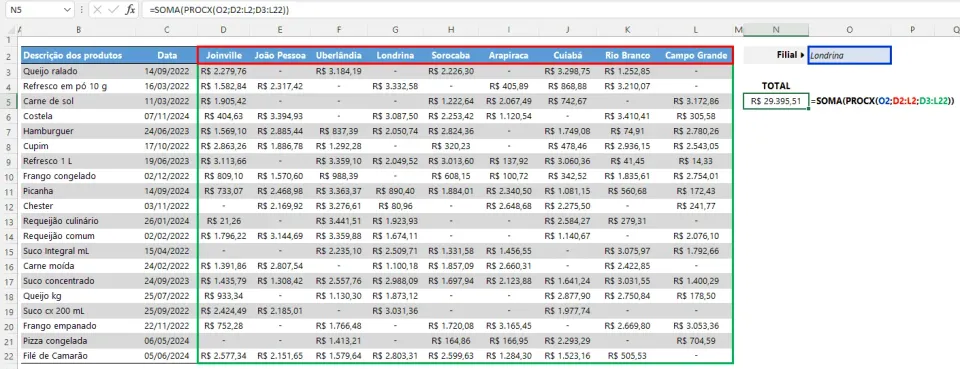960x369 pixels.
Task: Select column N header
Action: click(x=776, y=29)
